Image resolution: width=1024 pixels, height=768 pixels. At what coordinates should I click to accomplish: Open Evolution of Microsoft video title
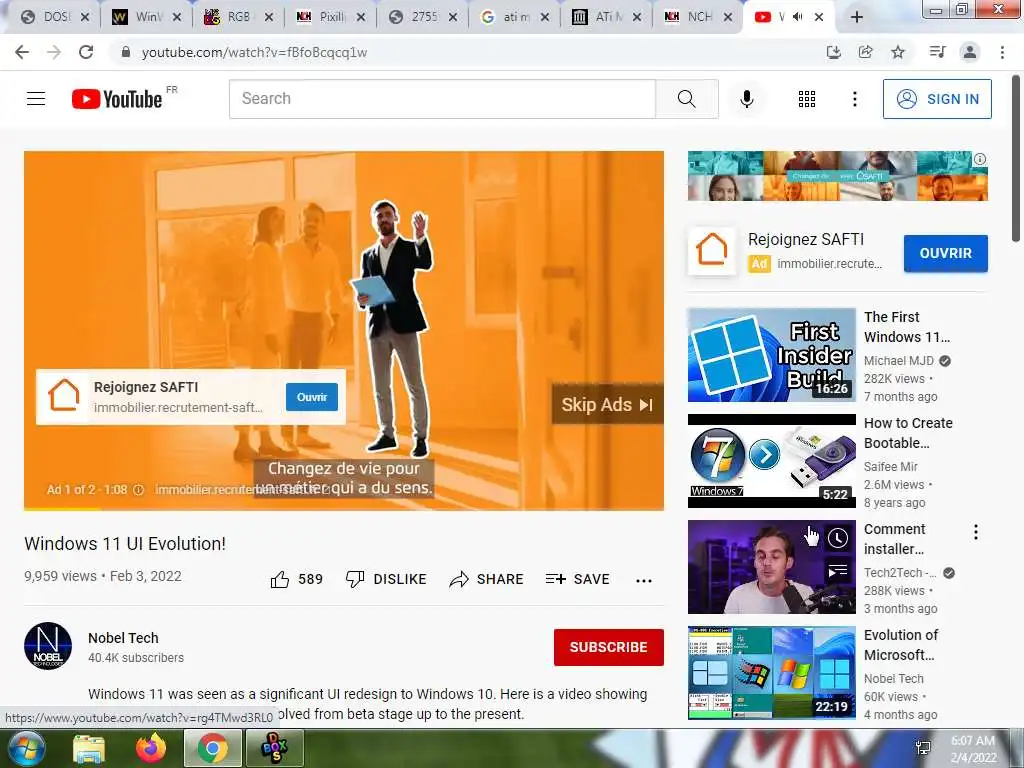pos(901,645)
